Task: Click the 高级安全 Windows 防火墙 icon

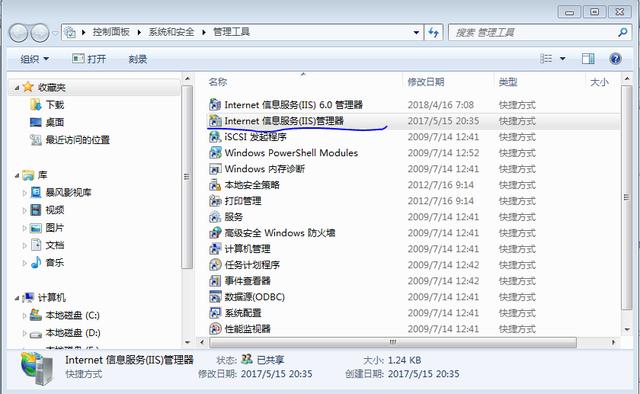Action: (x=215, y=233)
